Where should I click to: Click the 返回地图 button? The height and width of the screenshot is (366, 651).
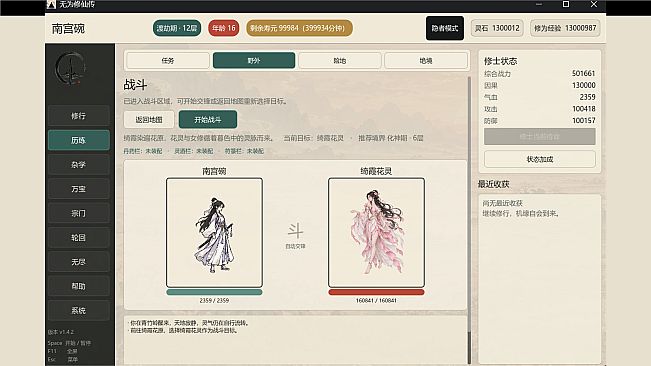(x=149, y=120)
